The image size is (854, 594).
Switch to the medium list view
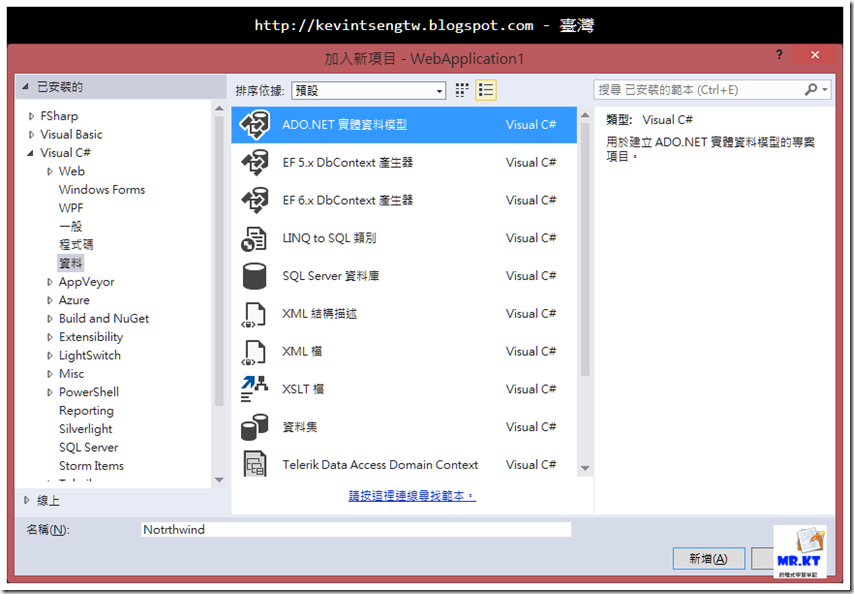486,90
